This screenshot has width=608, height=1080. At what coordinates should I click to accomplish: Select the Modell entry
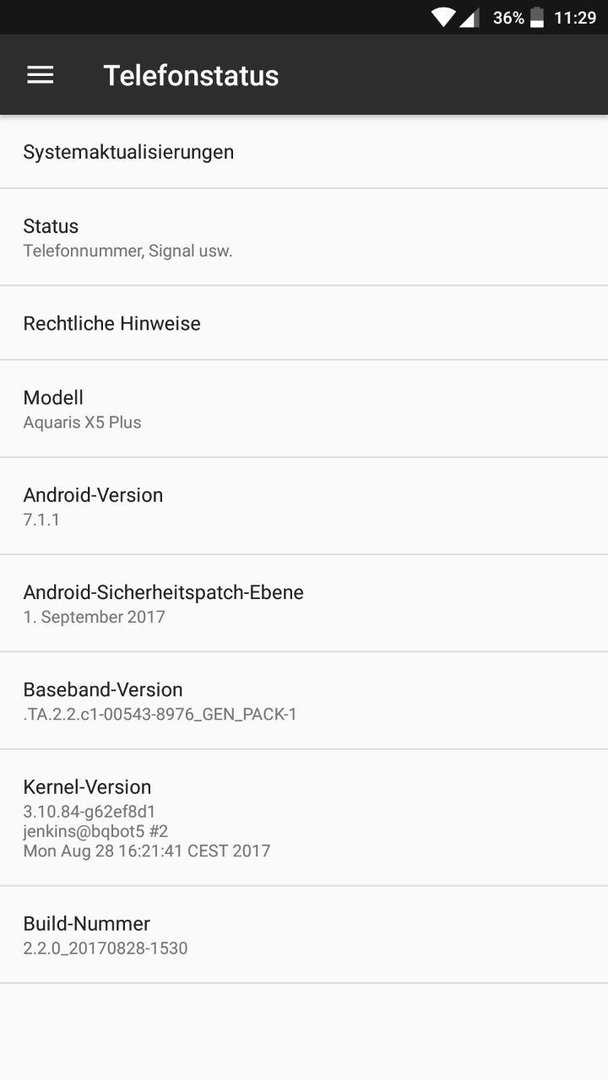(304, 408)
